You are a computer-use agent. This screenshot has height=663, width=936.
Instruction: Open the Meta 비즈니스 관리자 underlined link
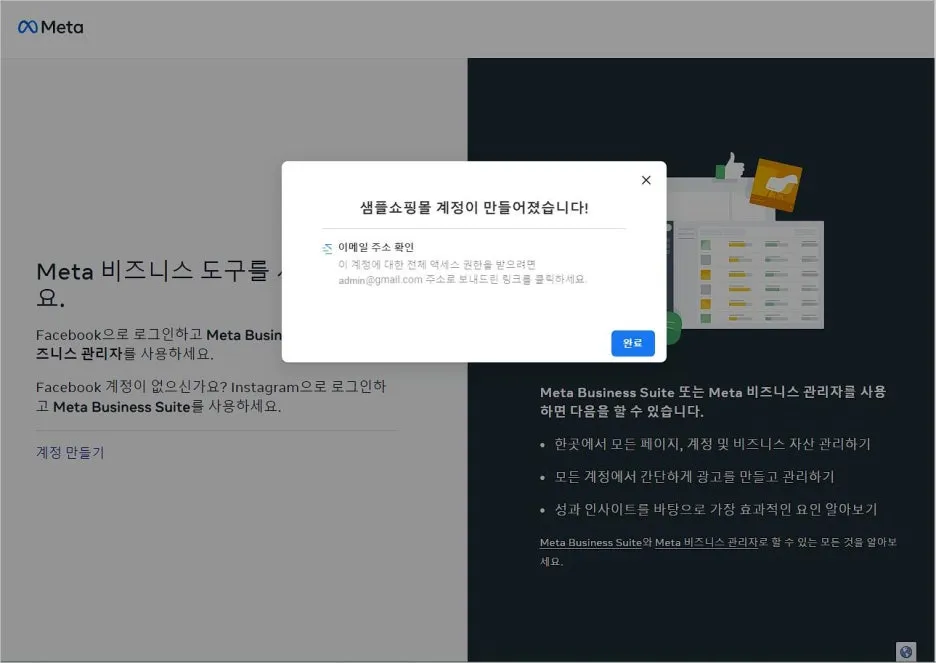tap(706, 542)
